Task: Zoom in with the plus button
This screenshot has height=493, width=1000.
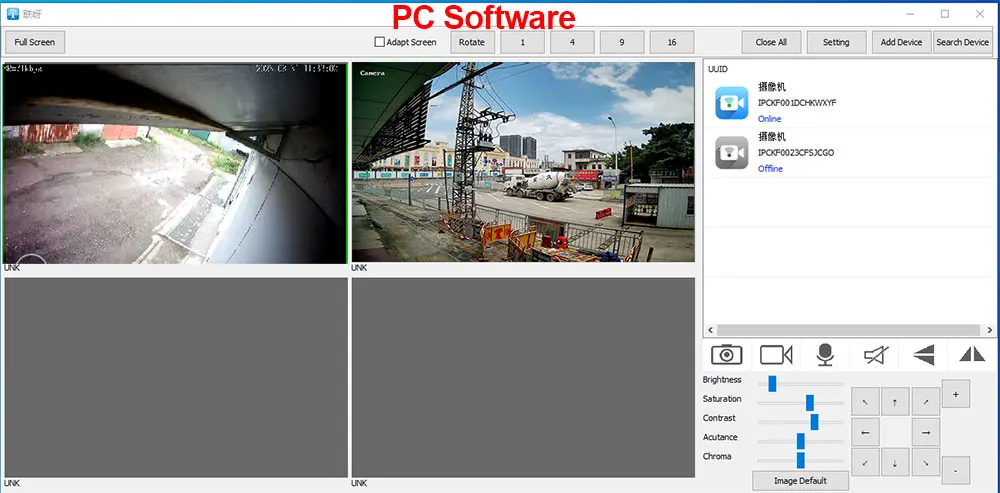Action: pyautogui.click(x=956, y=394)
